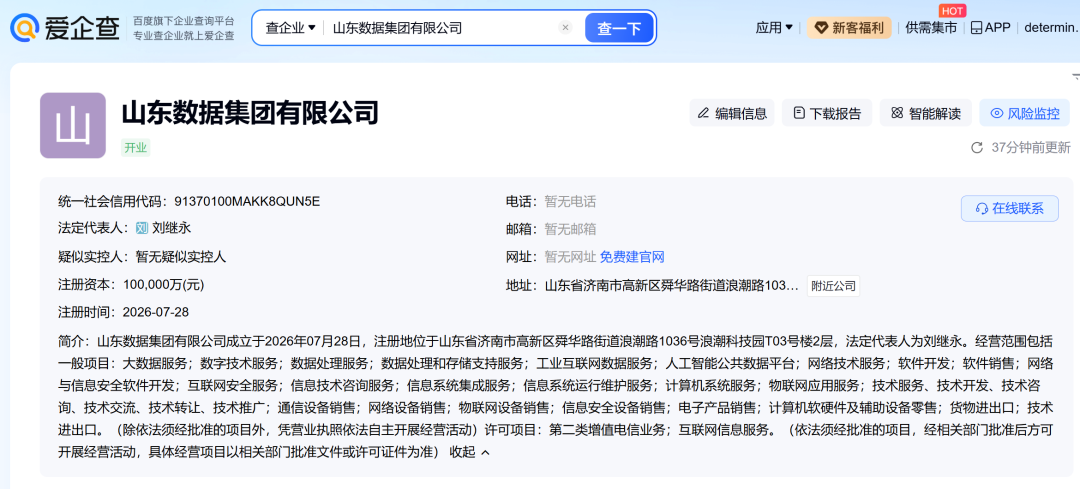Screen dimensions: 1080x489
Task: Click the 暂无邮箱 email value
Action: point(570,229)
